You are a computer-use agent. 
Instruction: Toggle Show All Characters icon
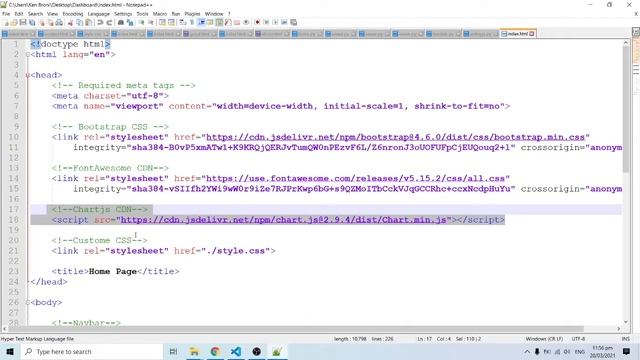(191, 22)
